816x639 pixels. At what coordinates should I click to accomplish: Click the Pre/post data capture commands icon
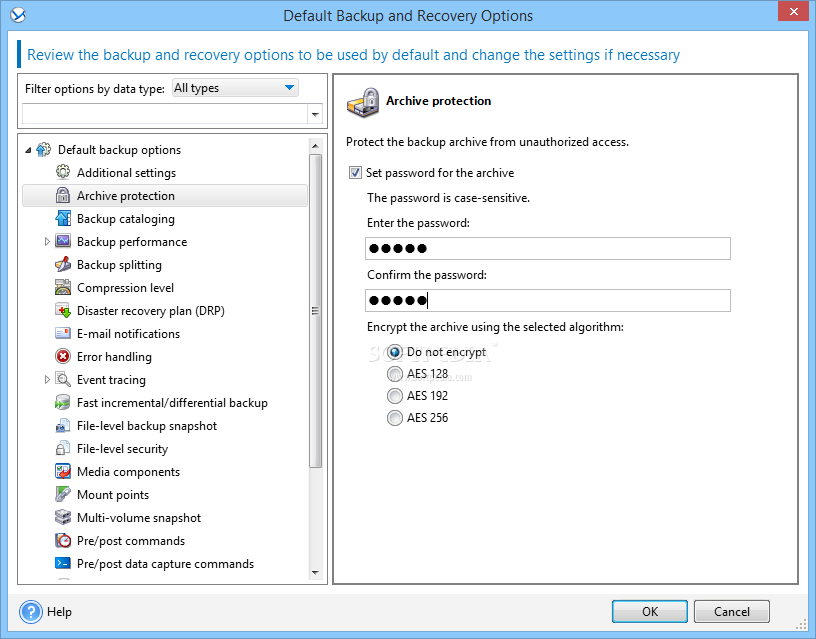point(63,563)
